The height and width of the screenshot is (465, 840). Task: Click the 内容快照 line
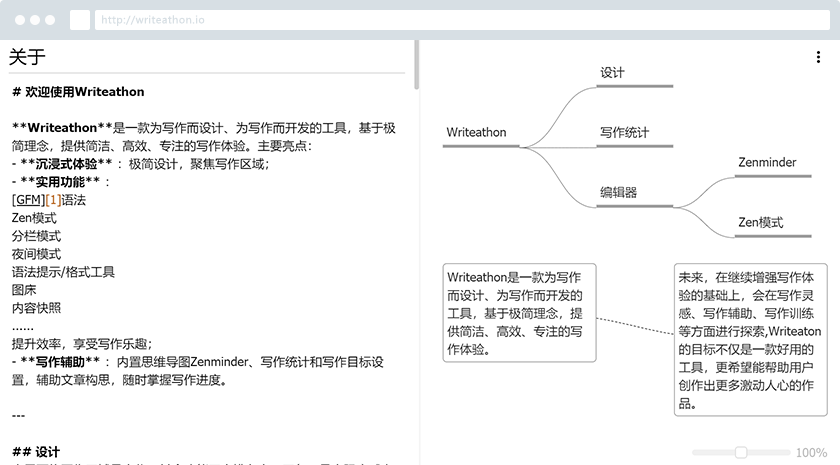(x=36, y=308)
